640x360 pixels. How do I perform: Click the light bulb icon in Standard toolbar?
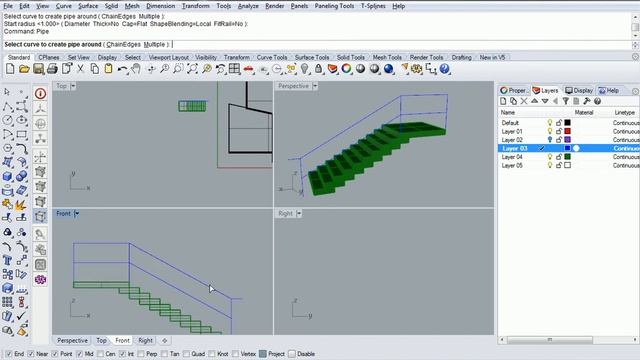coord(304,69)
